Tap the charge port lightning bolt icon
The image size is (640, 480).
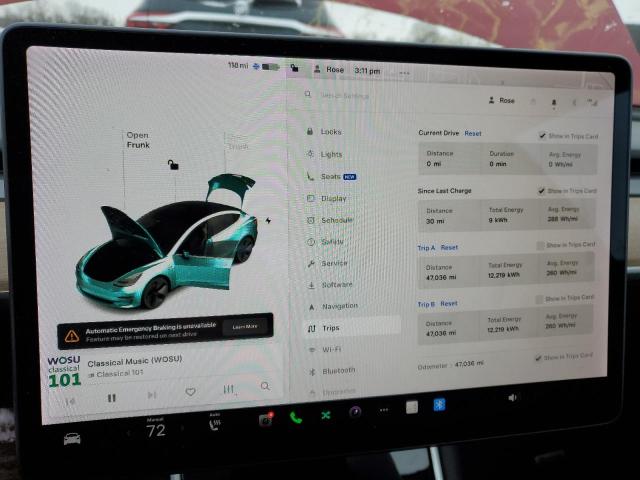(268, 220)
